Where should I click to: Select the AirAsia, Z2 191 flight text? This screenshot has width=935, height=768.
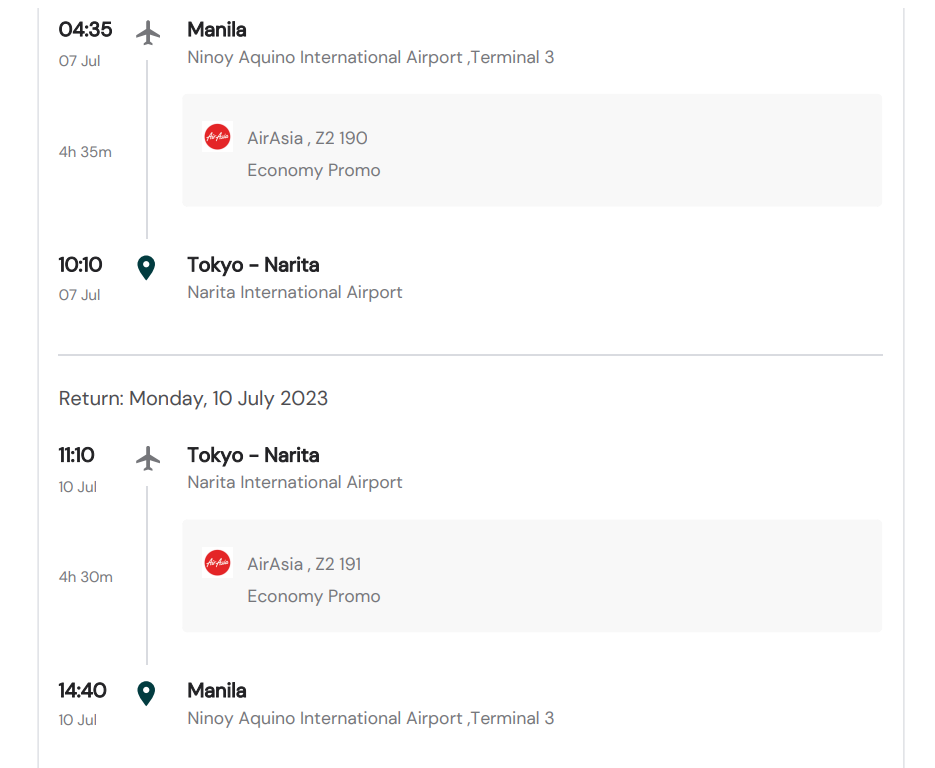click(304, 564)
